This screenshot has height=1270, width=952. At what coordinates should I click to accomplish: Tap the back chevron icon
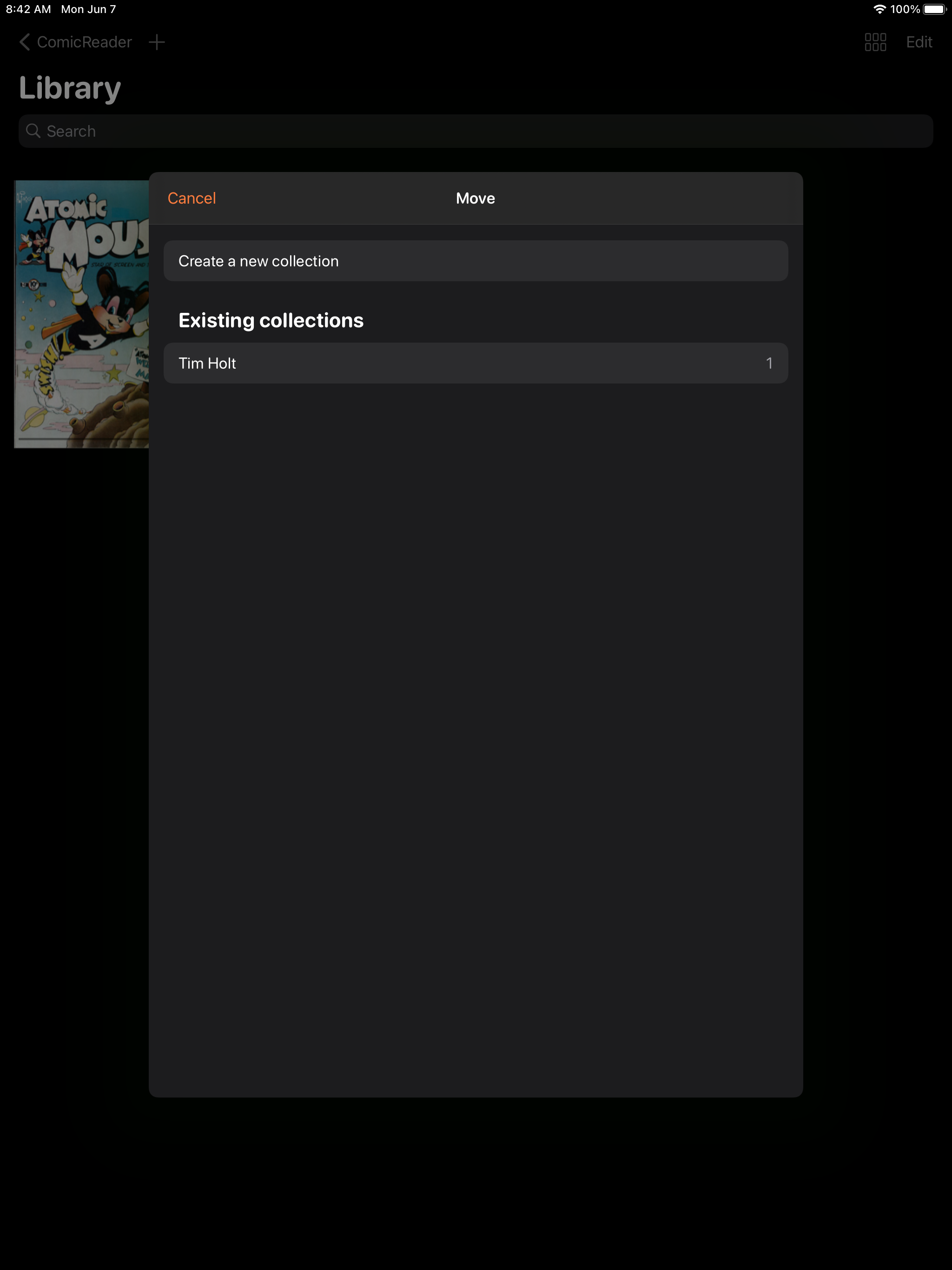point(24,42)
